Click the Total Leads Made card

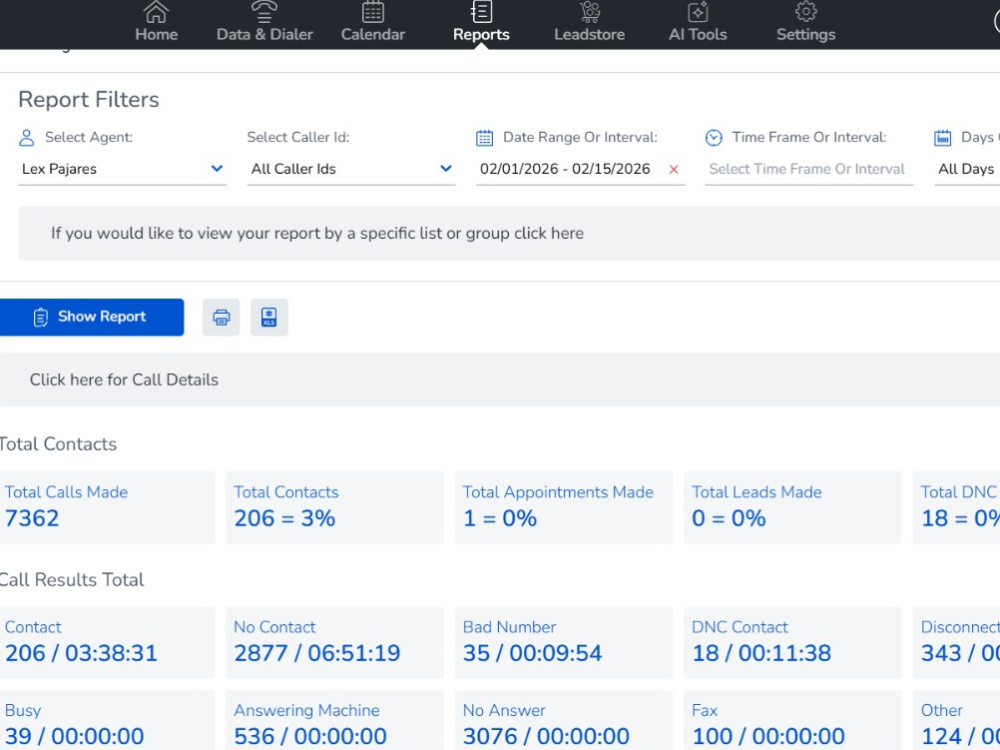(x=793, y=508)
